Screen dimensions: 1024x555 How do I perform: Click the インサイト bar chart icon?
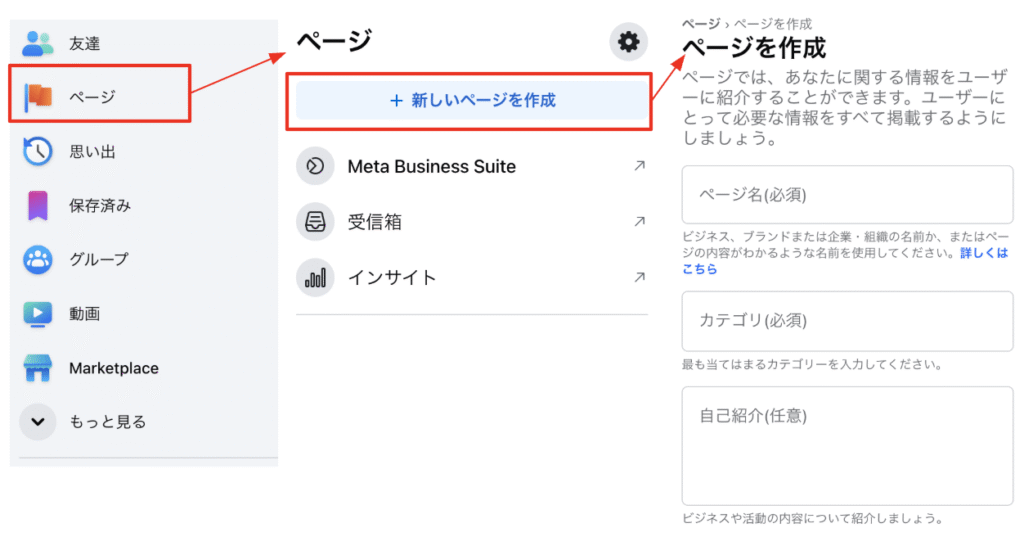click(x=315, y=278)
